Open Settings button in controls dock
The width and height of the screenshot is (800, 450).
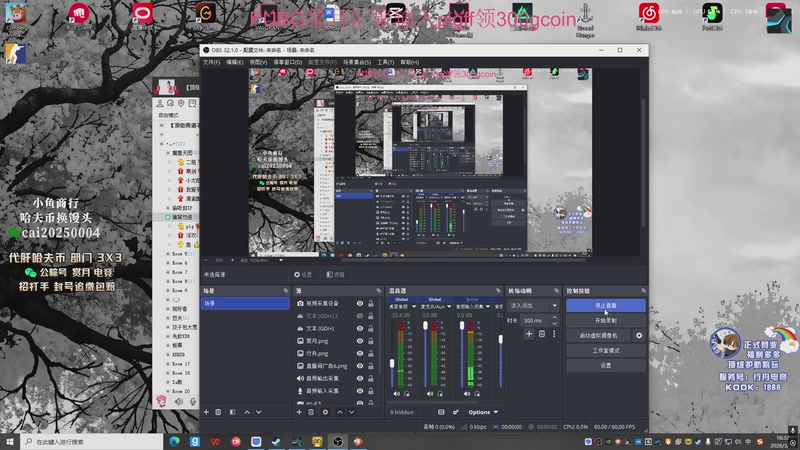(606, 365)
